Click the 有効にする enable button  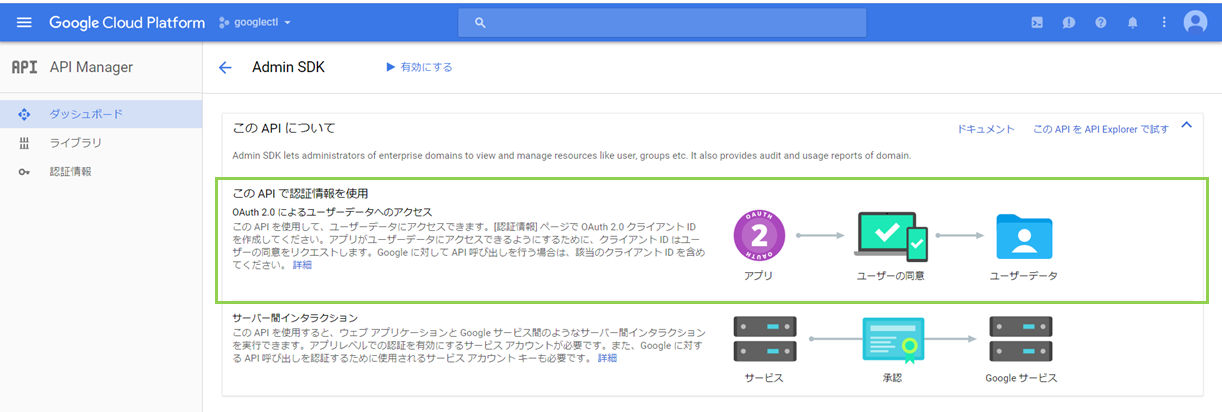419,67
